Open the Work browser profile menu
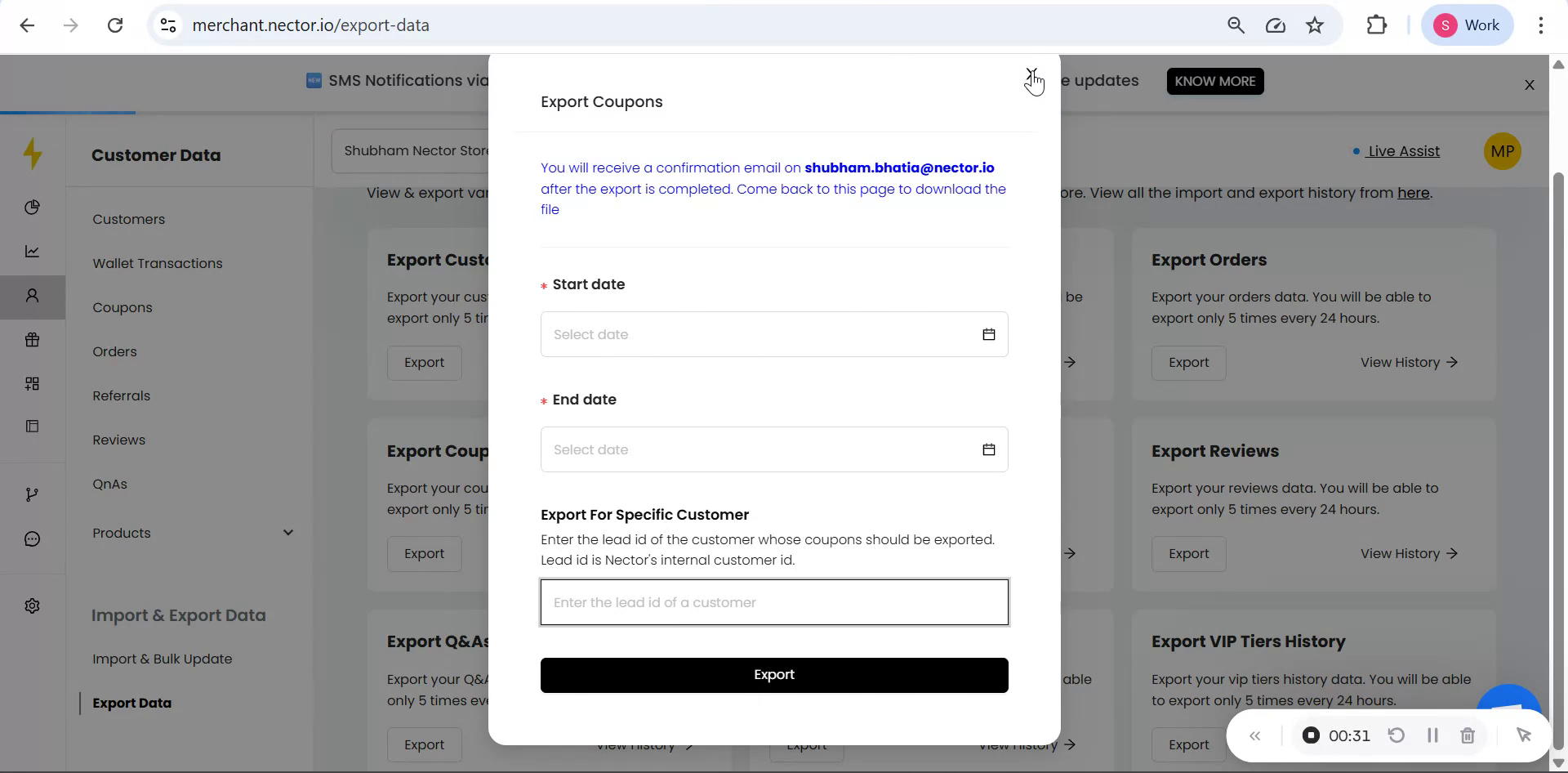The width and height of the screenshot is (1568, 773). (1467, 25)
